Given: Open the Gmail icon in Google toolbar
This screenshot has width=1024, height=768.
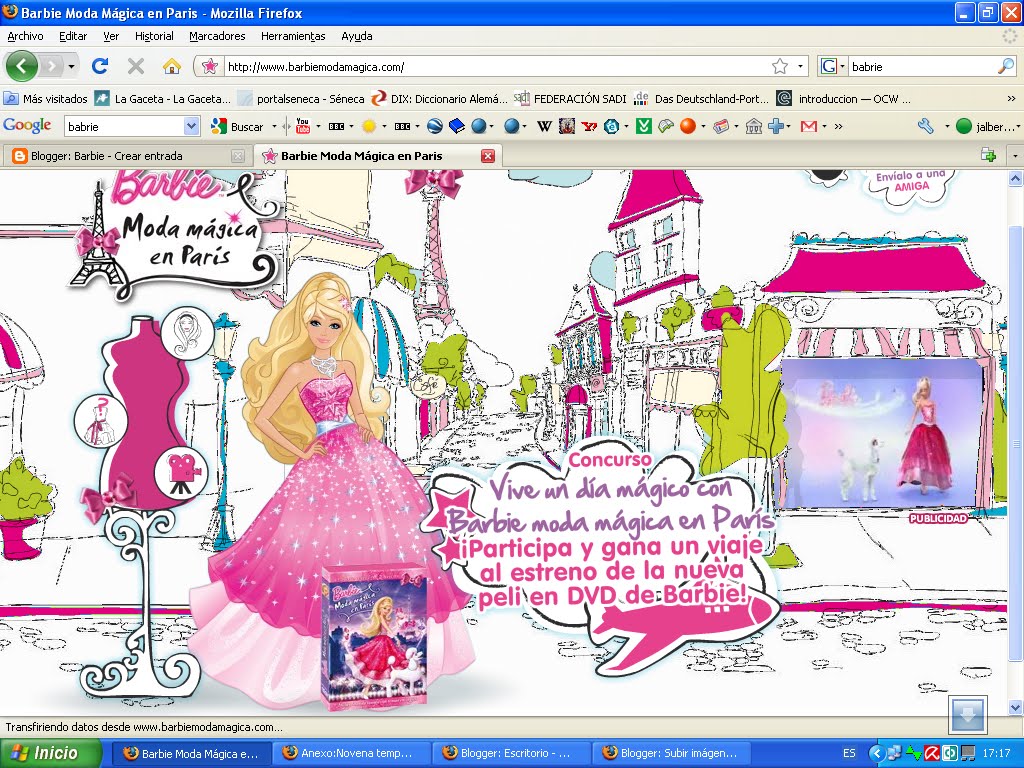Looking at the screenshot, I should (x=808, y=126).
